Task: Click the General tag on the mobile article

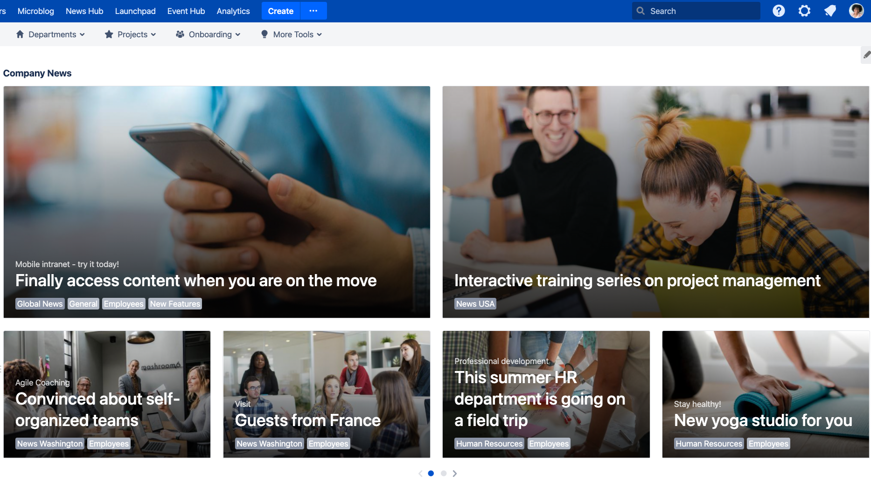Action: pos(83,304)
